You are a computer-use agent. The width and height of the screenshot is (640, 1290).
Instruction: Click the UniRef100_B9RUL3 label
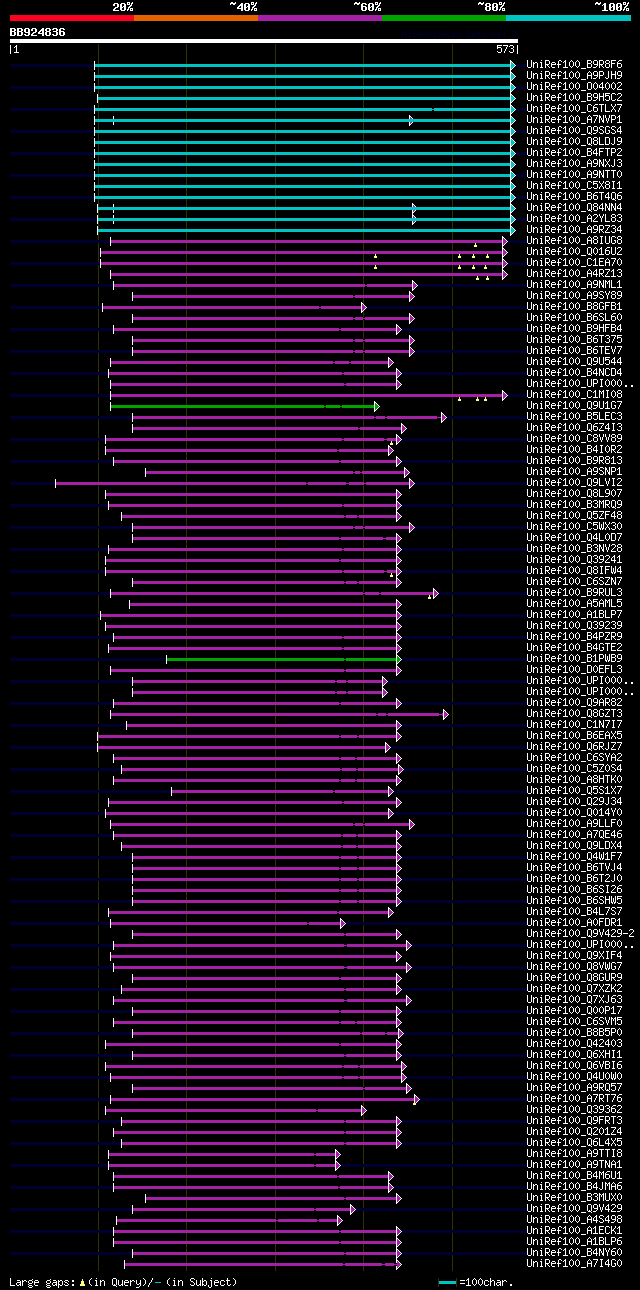(574, 593)
